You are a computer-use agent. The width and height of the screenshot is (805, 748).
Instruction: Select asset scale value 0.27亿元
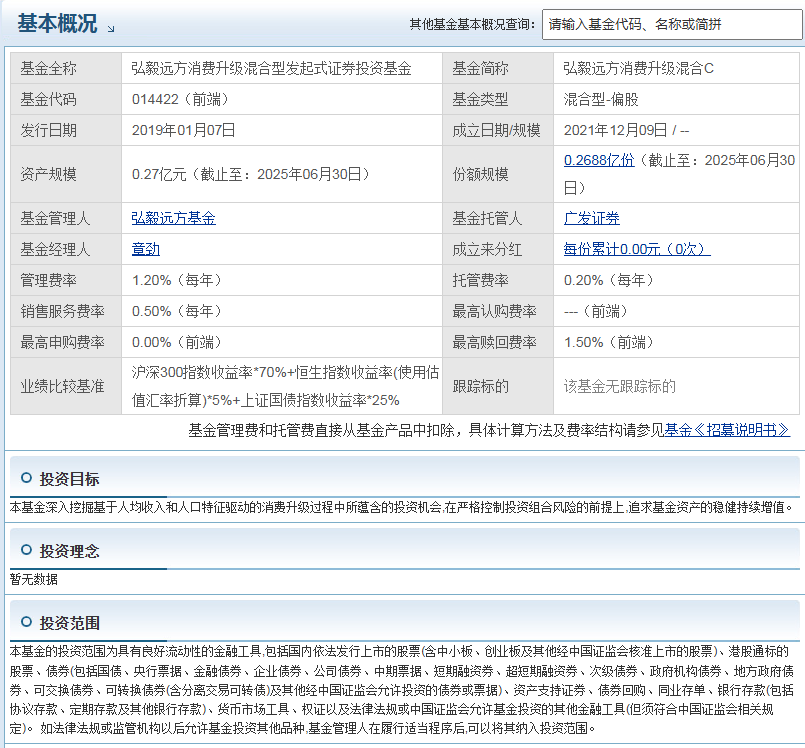click(x=159, y=174)
